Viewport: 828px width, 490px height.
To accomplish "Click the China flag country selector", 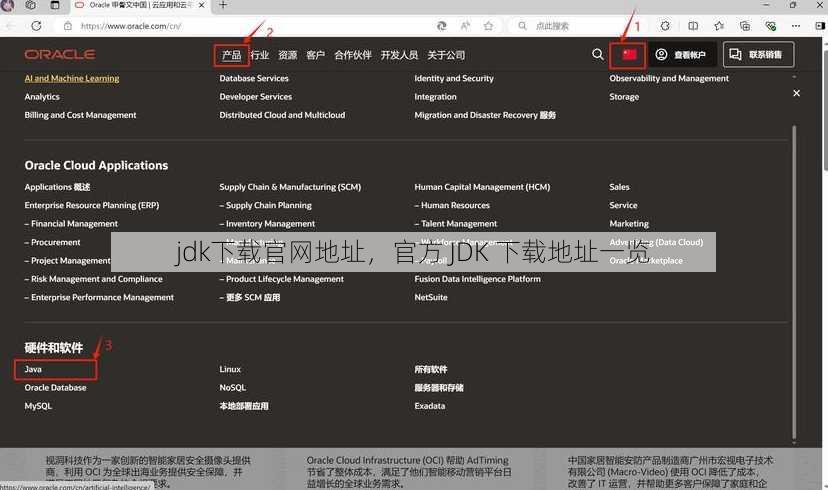I will (628, 54).
